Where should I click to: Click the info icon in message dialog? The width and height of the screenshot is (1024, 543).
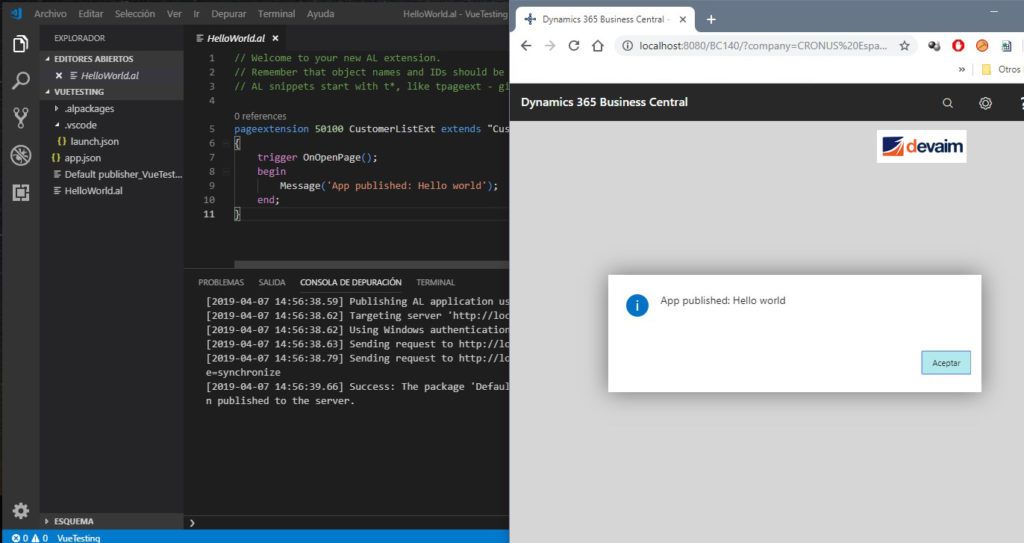(x=637, y=305)
